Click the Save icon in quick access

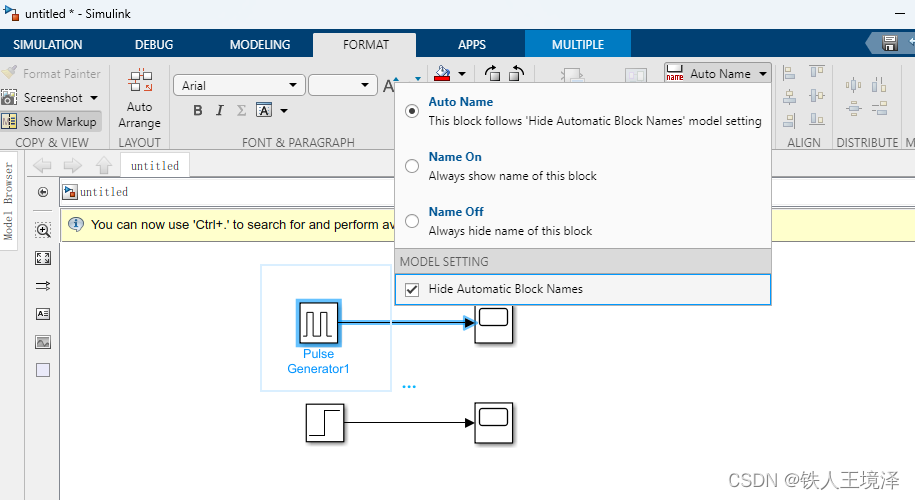(x=889, y=43)
